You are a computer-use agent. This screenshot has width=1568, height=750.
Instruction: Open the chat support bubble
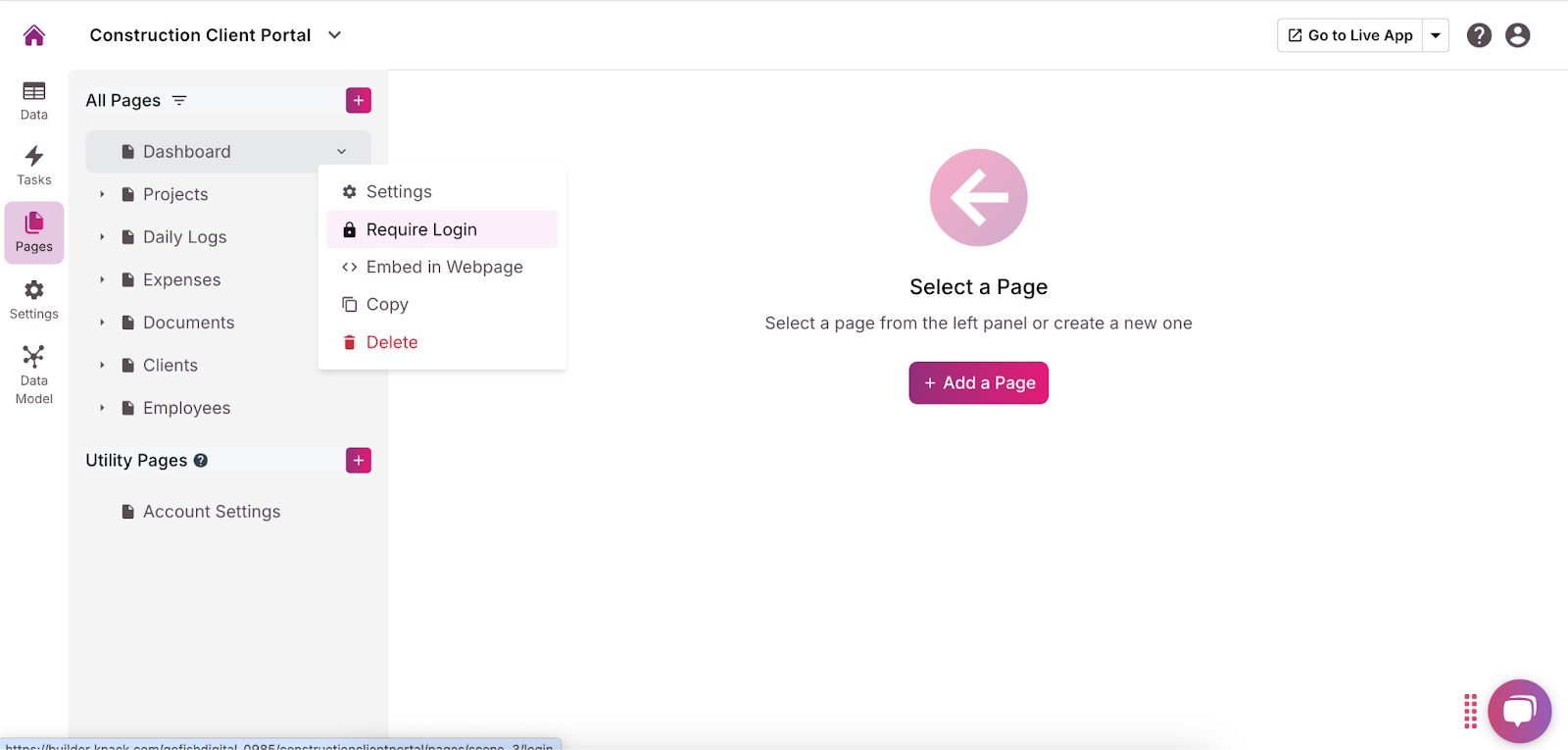coord(1518,711)
